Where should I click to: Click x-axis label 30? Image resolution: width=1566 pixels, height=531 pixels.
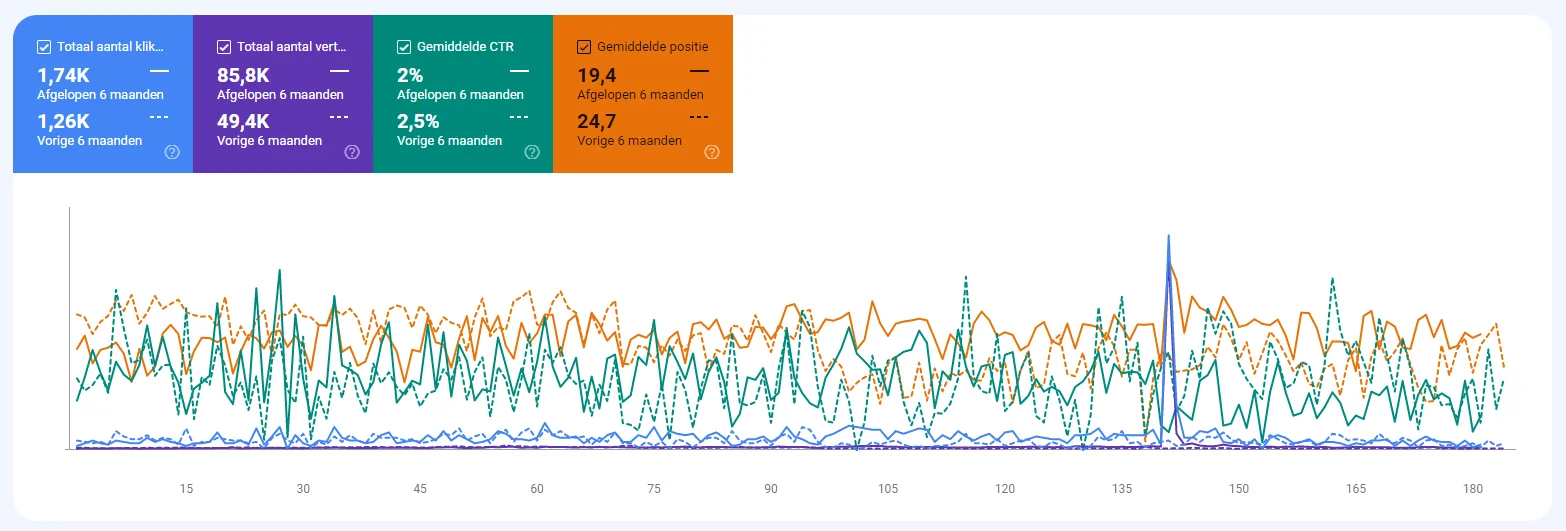303,489
